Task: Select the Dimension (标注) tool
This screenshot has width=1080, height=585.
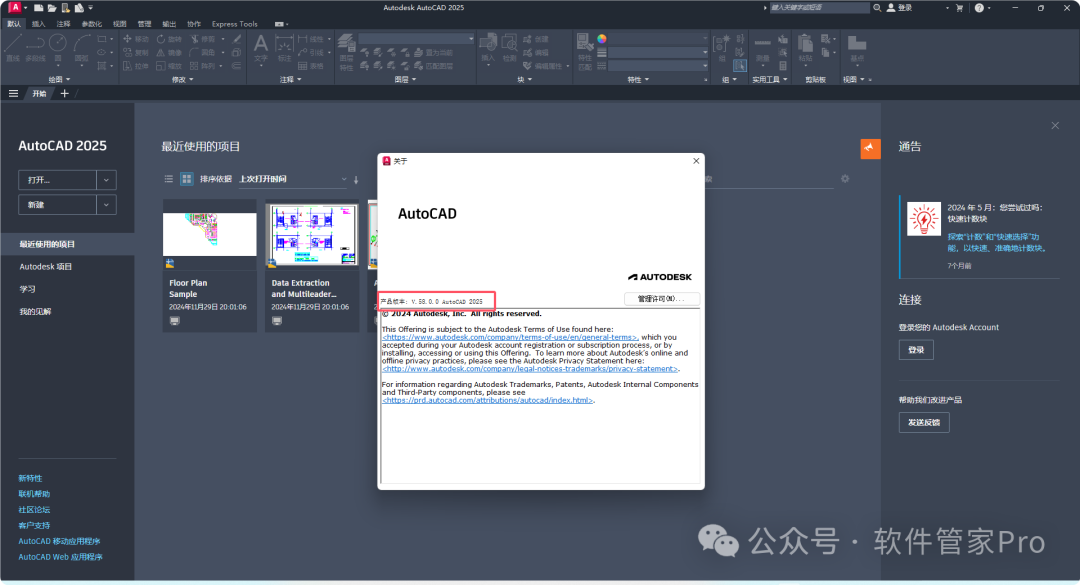Action: [284, 48]
